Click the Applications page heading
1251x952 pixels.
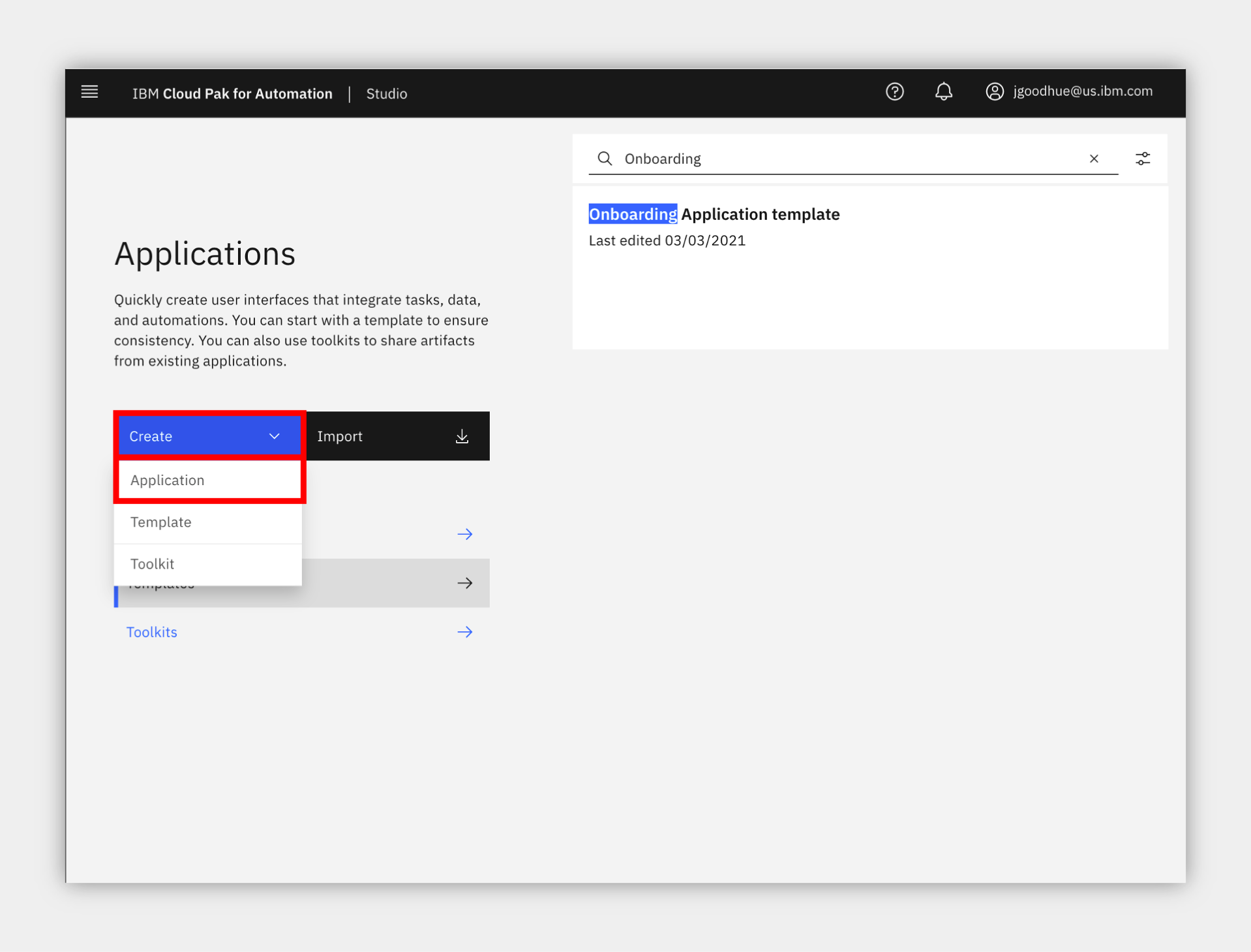coord(205,253)
